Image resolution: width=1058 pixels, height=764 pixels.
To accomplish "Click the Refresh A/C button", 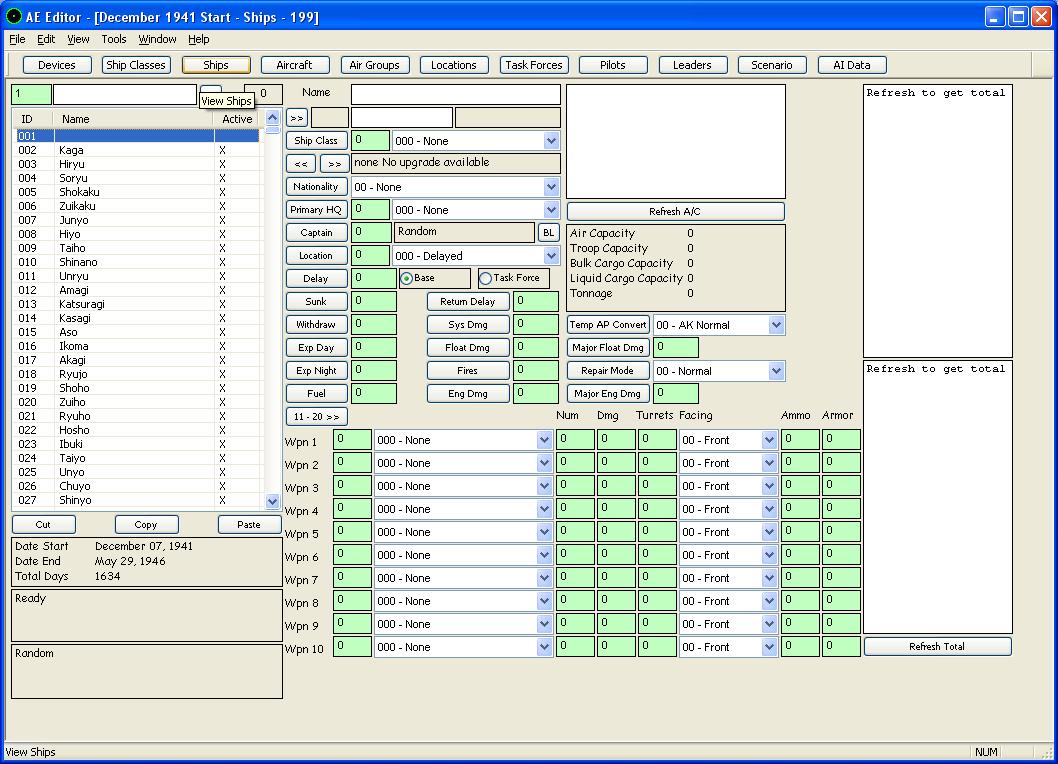I will (x=675, y=211).
